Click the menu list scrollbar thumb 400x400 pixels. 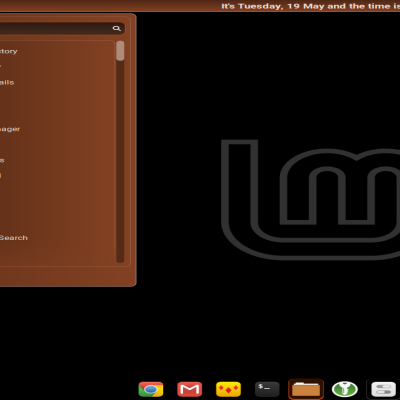tap(120, 51)
